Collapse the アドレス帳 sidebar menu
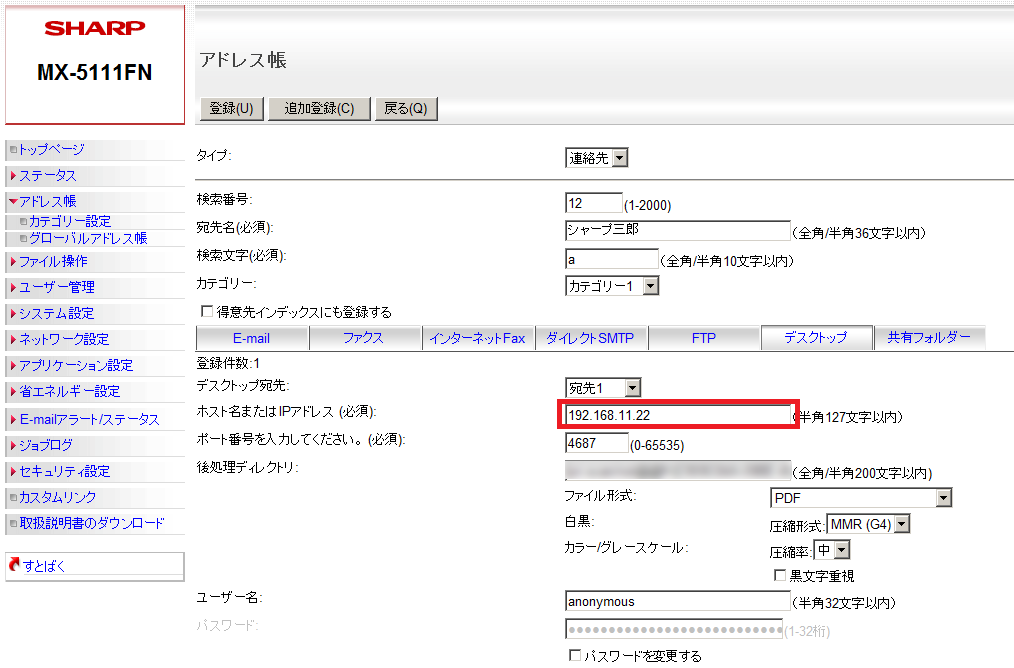Screen dimensions: 1014x668 (47, 201)
